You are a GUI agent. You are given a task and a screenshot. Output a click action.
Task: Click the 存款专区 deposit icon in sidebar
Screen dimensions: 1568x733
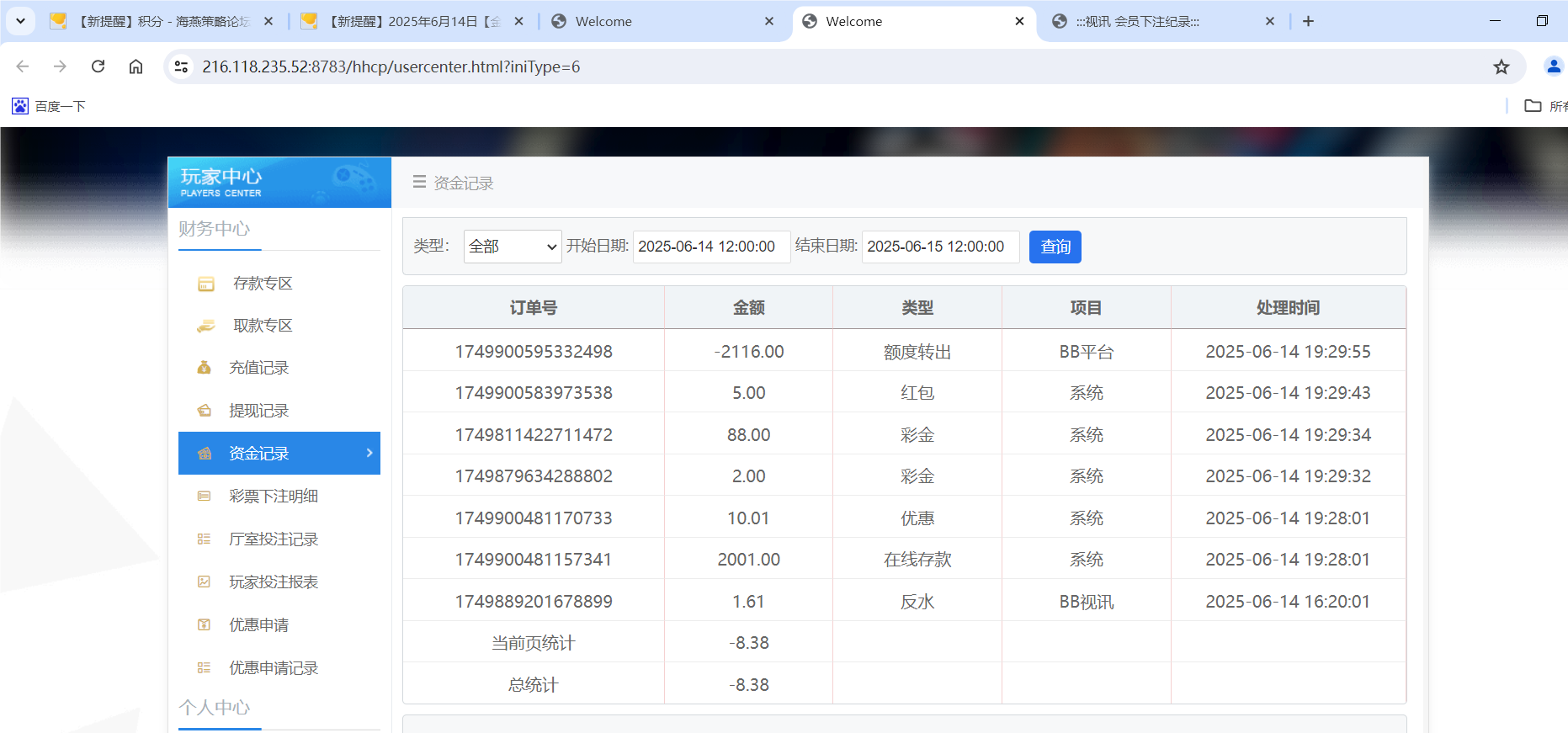point(206,284)
